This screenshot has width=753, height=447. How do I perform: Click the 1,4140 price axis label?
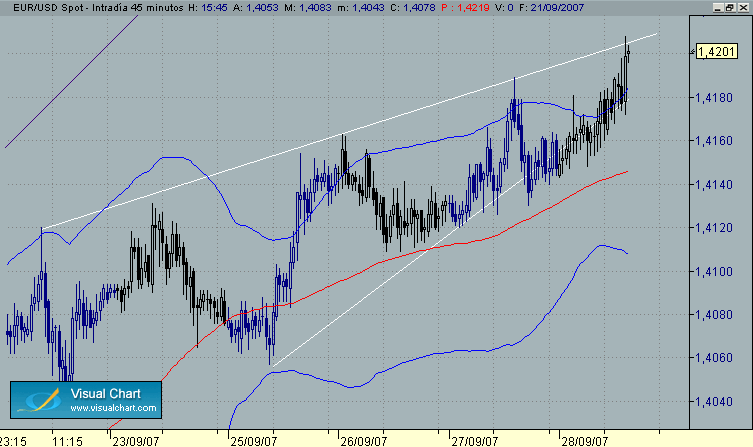point(714,184)
